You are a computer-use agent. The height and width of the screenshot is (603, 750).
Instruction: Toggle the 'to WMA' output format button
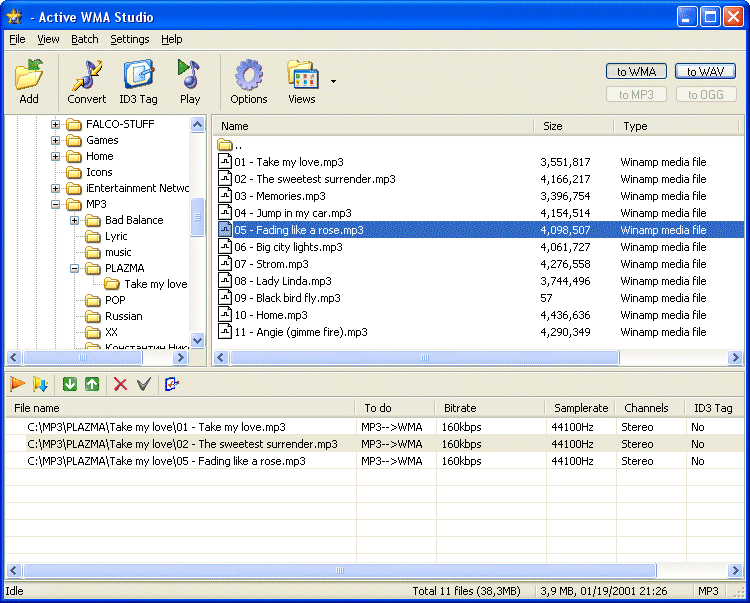pyautogui.click(x=636, y=71)
